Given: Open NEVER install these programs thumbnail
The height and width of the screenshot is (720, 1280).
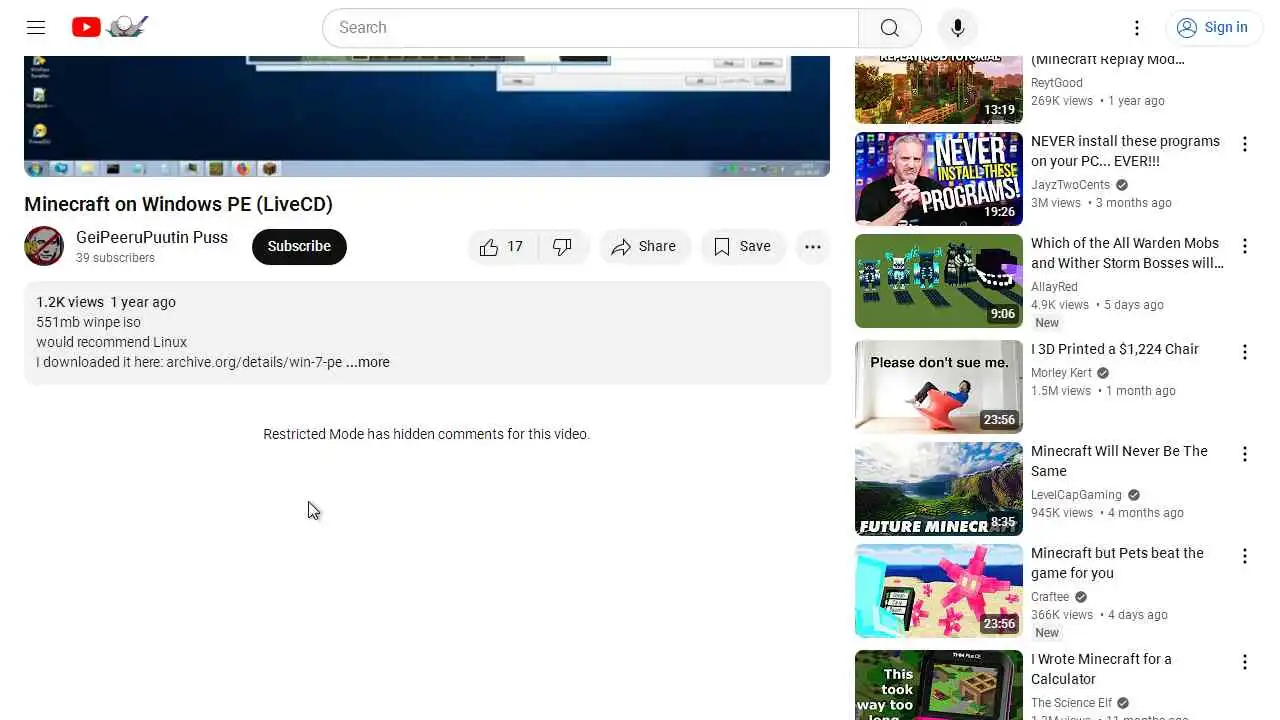Looking at the screenshot, I should (939, 179).
